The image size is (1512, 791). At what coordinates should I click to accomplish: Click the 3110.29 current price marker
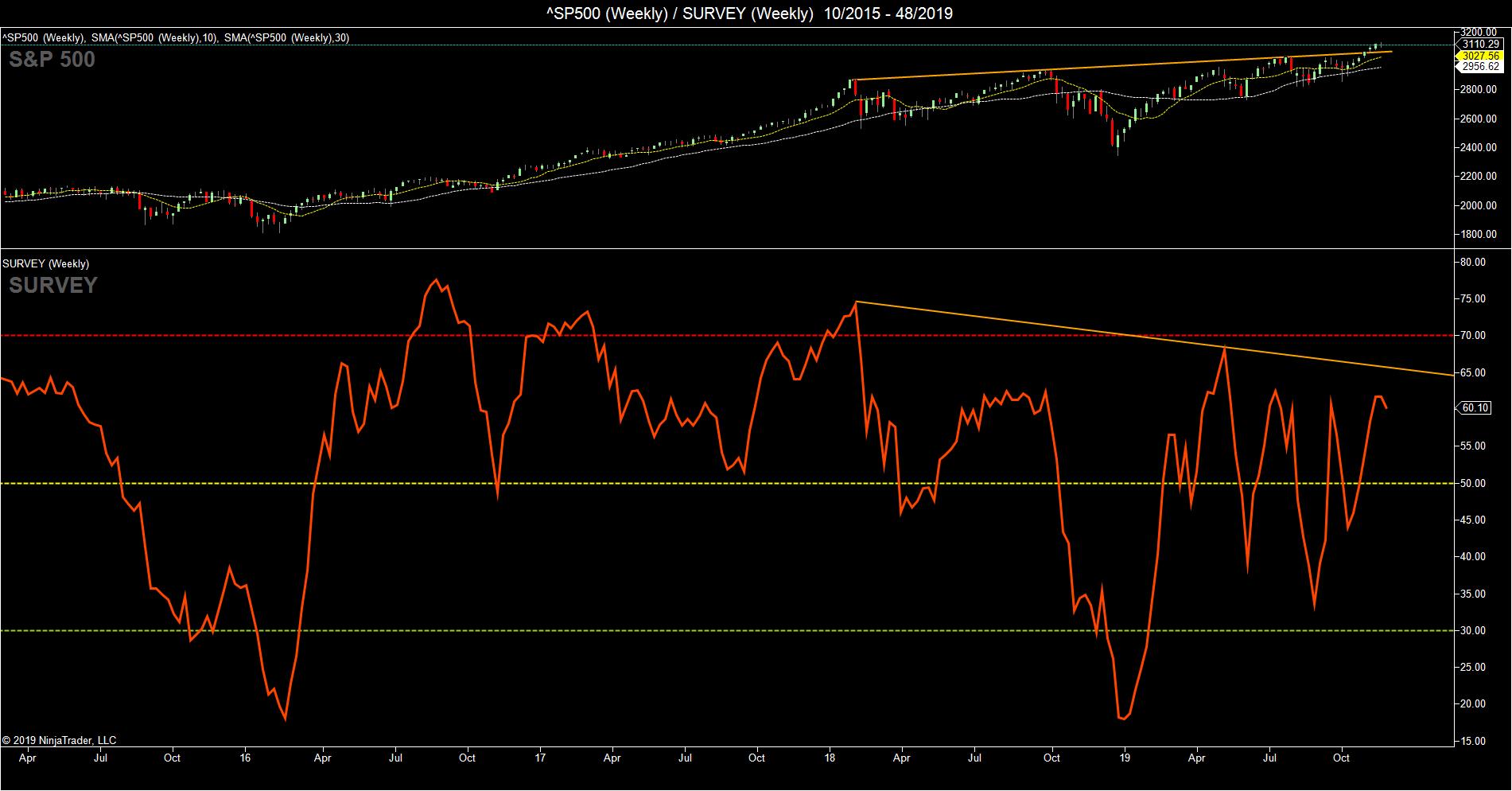click(x=1480, y=44)
